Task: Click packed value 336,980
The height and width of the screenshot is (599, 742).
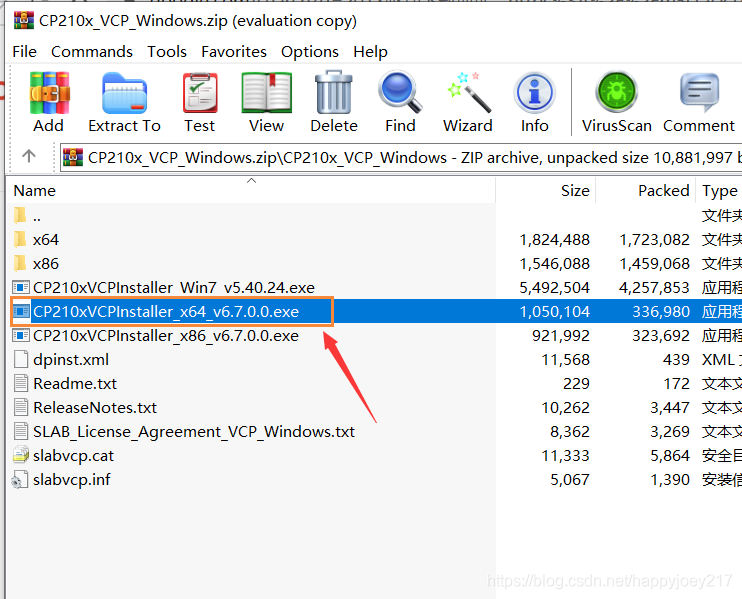Action: (x=661, y=311)
